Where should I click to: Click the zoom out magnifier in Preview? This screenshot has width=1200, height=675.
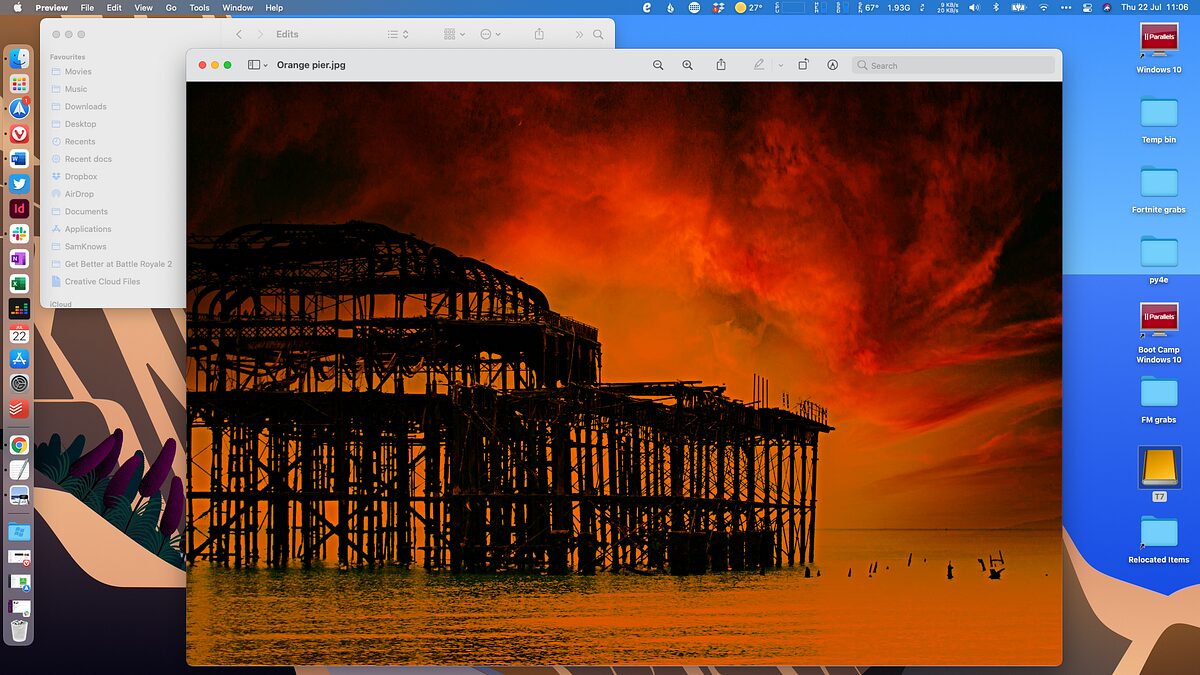[658, 65]
